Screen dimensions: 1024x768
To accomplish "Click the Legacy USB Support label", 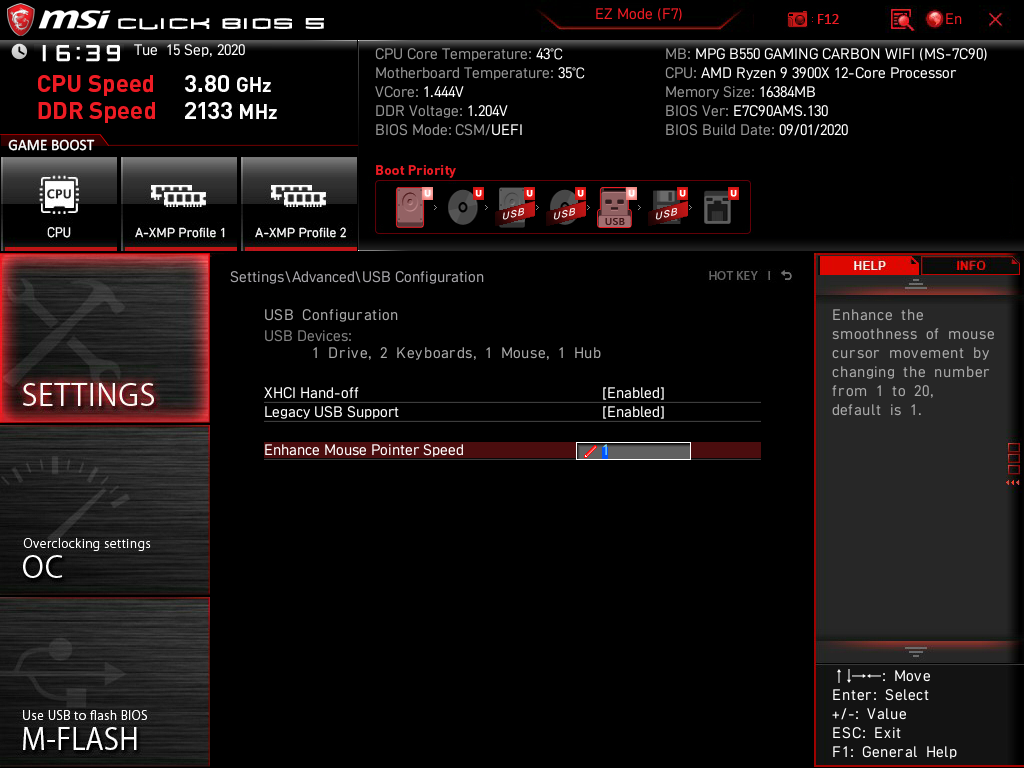I will pos(331,412).
